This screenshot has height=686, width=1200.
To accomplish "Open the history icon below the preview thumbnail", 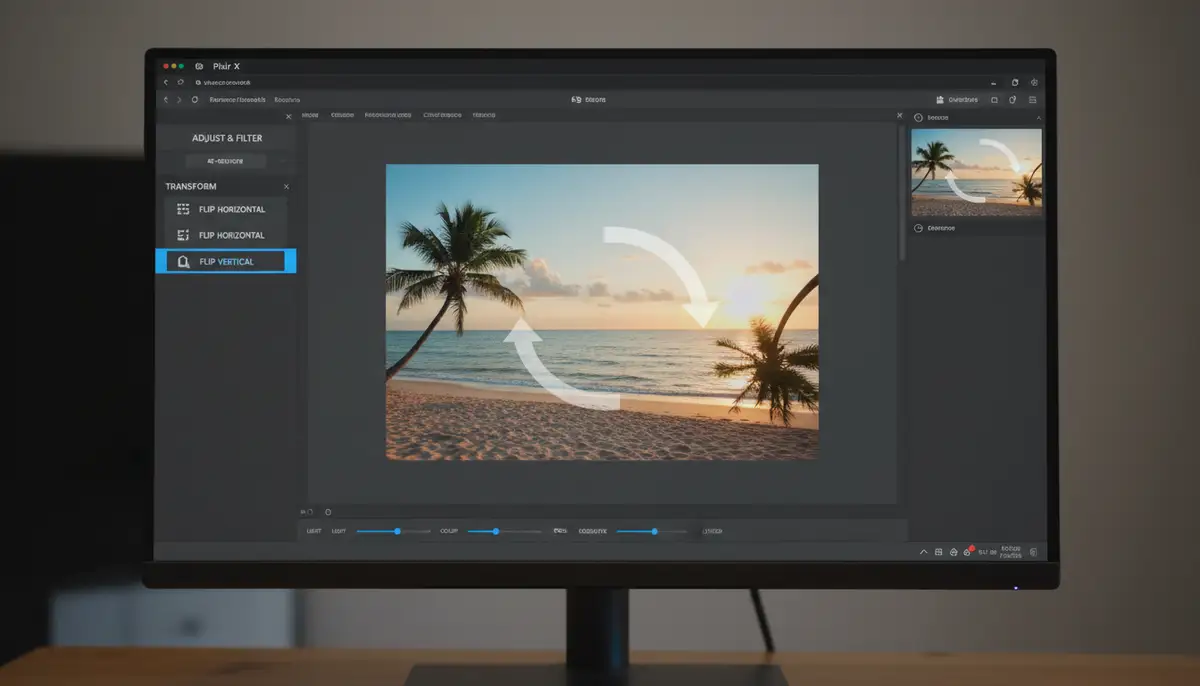I will (x=917, y=228).
